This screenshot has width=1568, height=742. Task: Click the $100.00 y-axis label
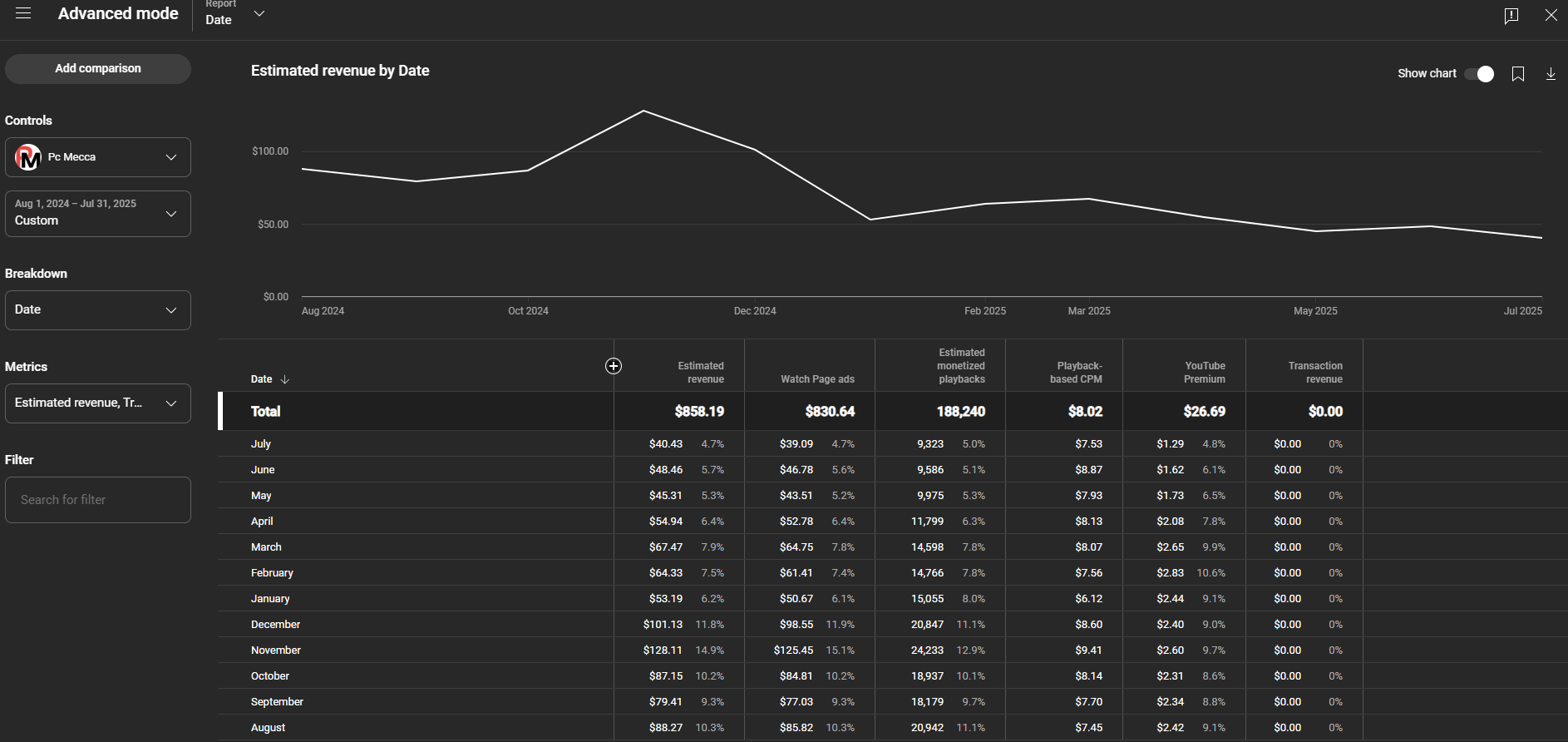pos(270,151)
